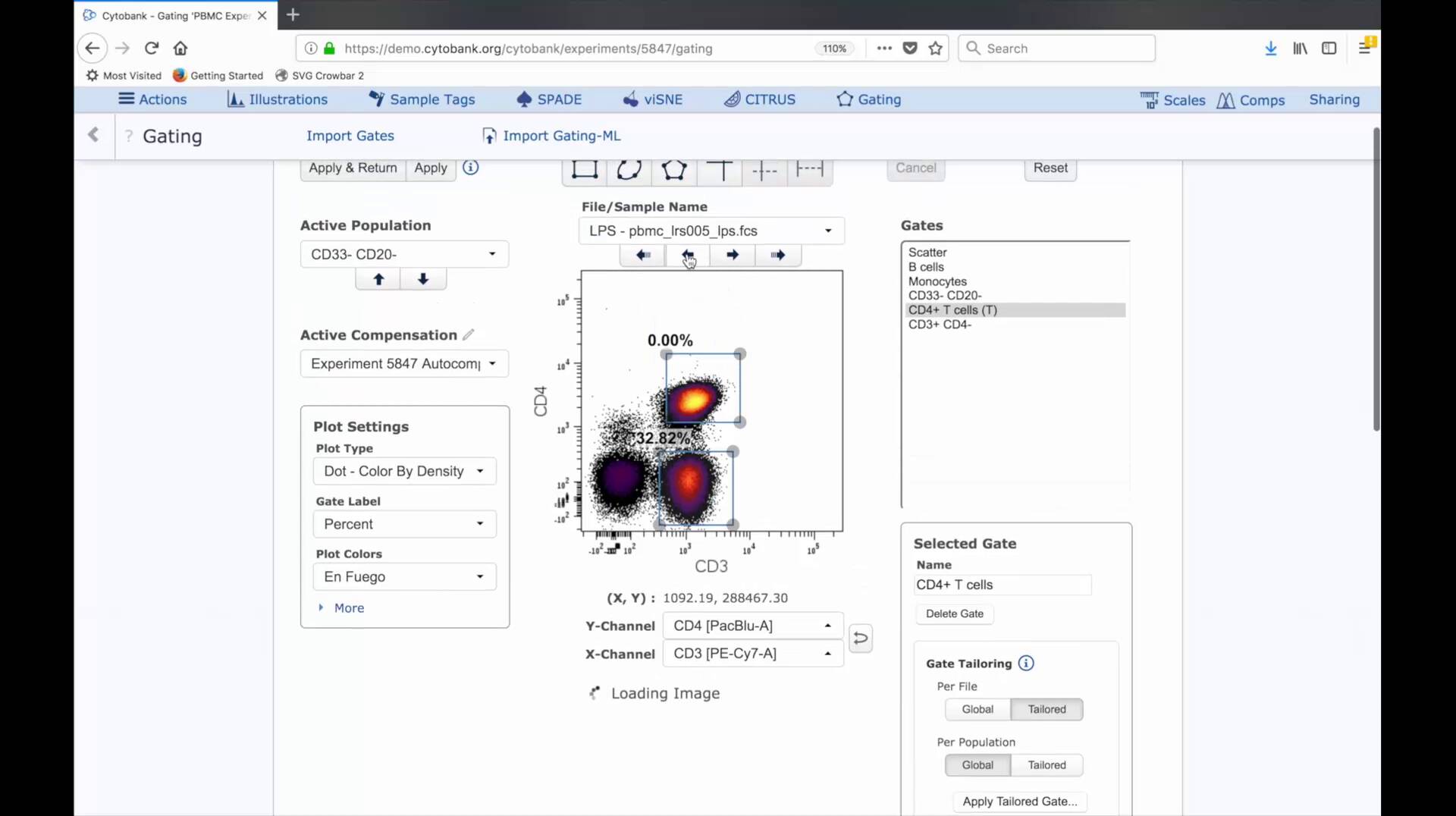Select the quadrant gate tool
The width and height of the screenshot is (1456, 816).
pos(720,170)
